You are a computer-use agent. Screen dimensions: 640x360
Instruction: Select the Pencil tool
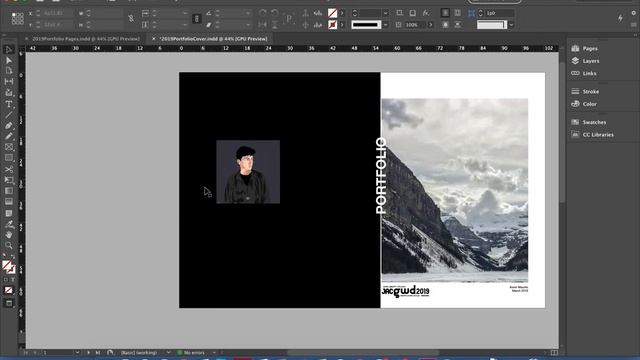9,136
